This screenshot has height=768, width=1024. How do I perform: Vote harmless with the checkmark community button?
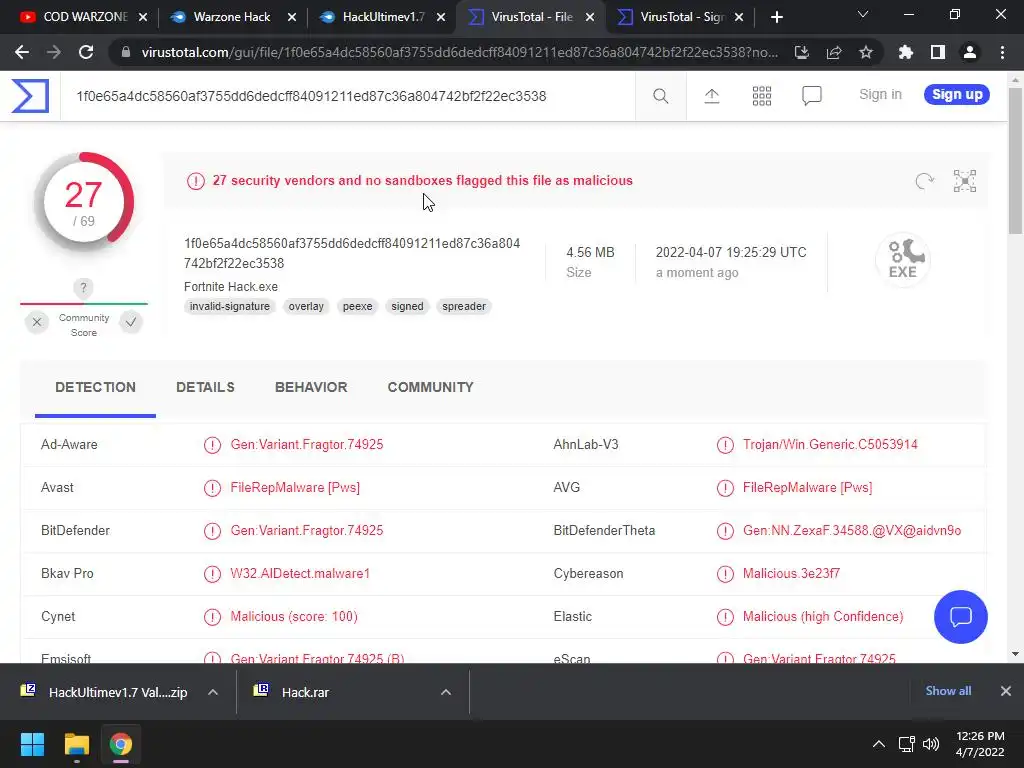point(131,322)
